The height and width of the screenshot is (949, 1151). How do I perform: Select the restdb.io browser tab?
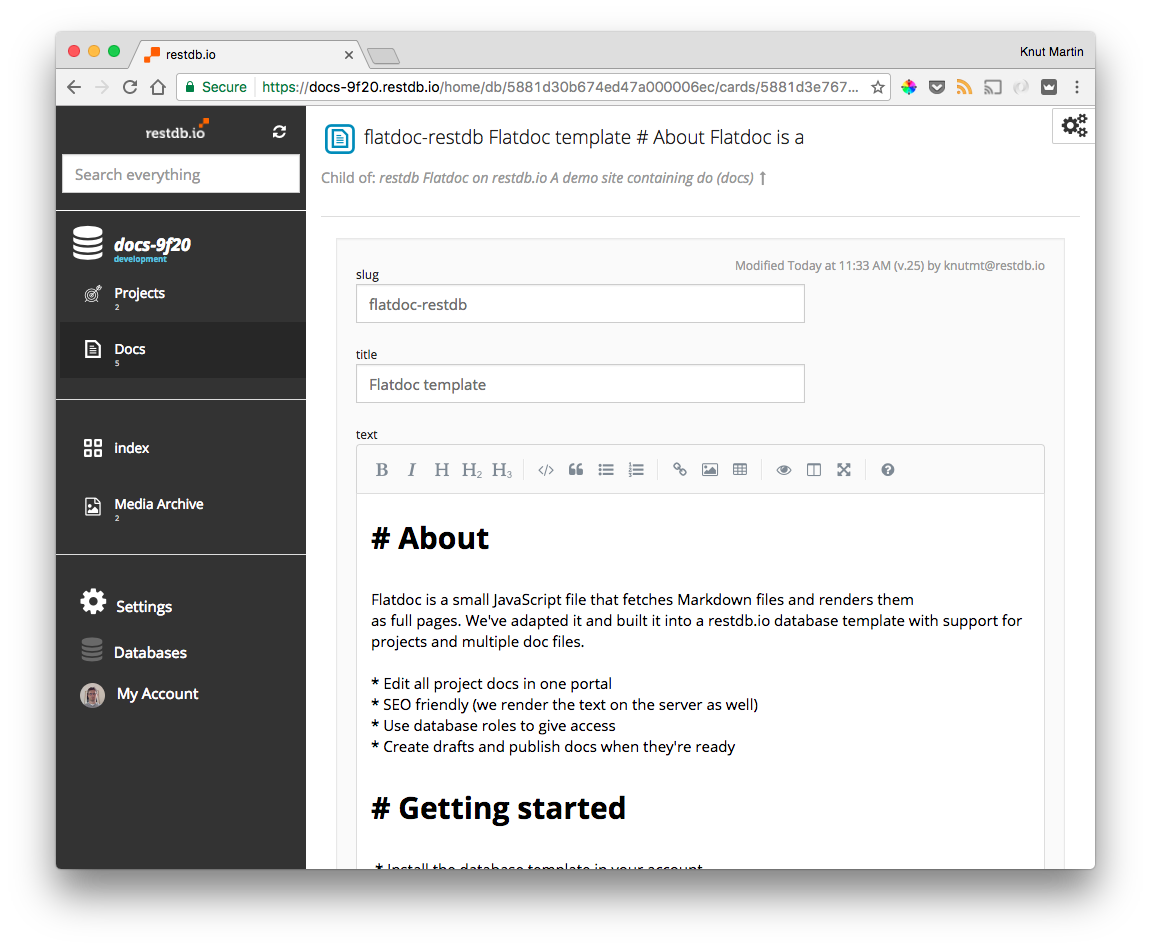246,55
